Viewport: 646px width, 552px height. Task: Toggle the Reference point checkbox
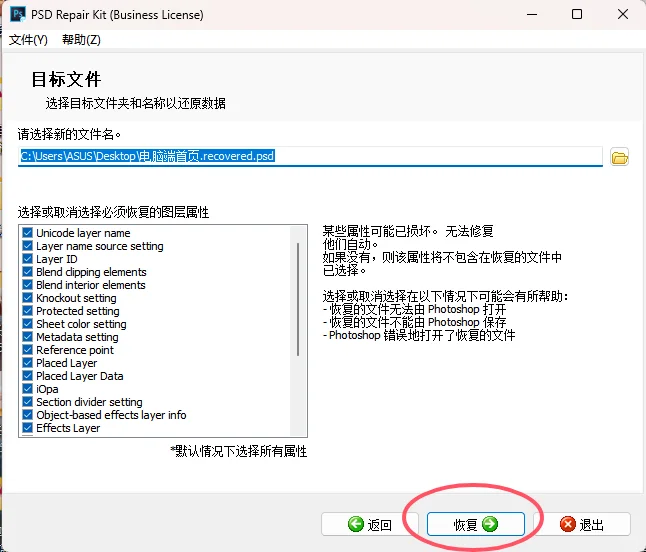pyautogui.click(x=28, y=350)
